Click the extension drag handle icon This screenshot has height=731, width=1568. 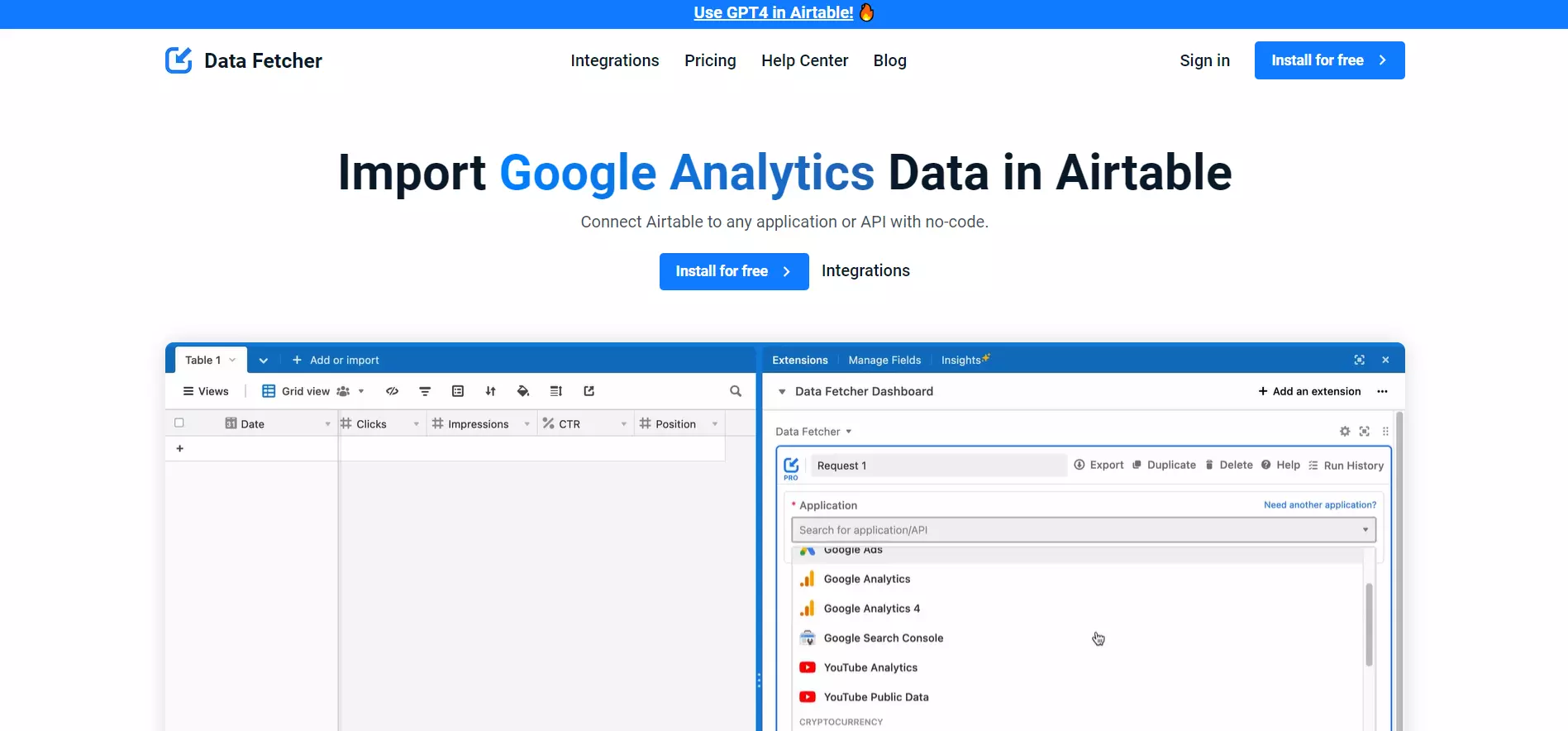(x=1385, y=432)
